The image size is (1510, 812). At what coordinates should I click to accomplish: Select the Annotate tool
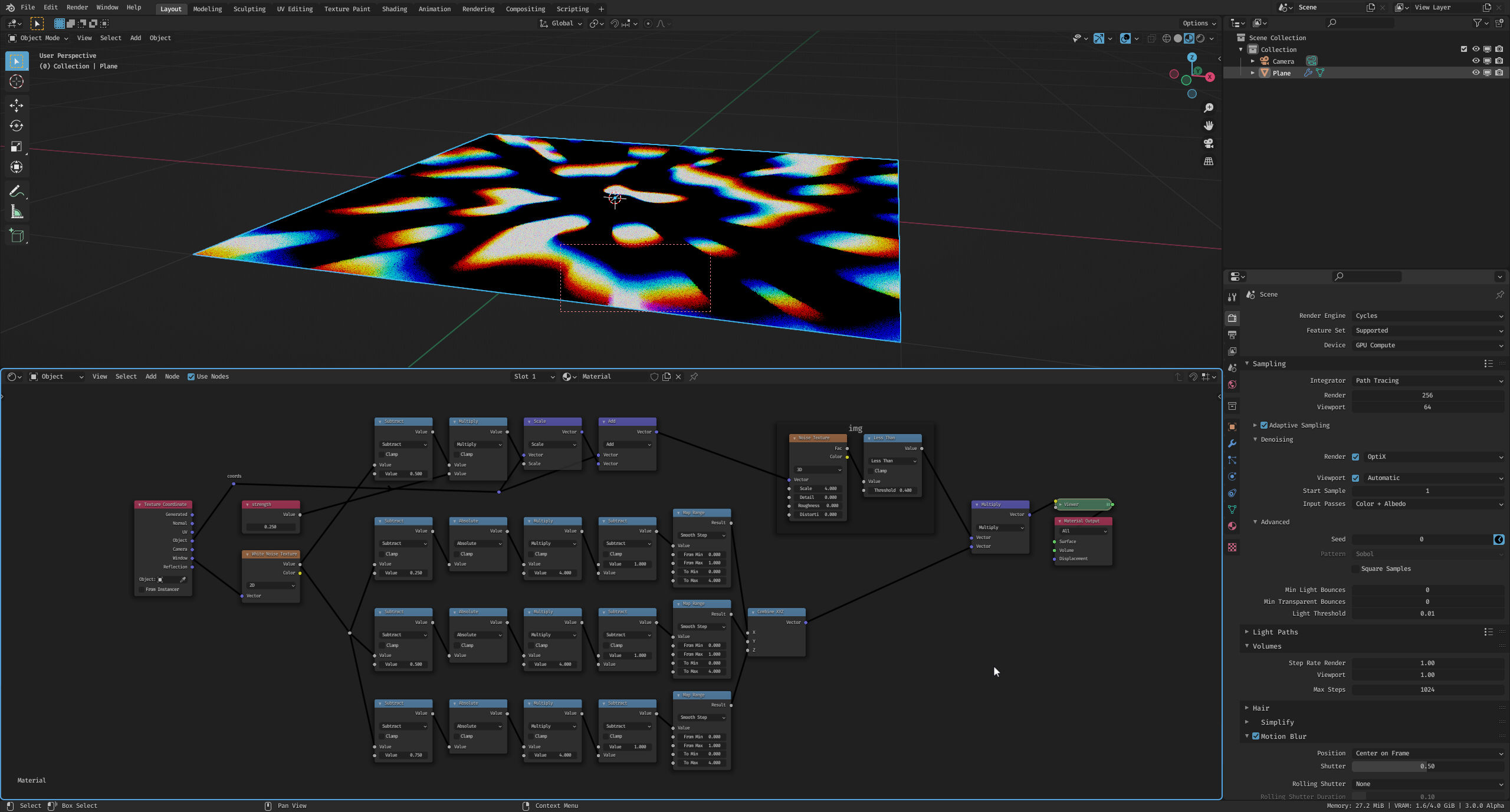(17, 191)
